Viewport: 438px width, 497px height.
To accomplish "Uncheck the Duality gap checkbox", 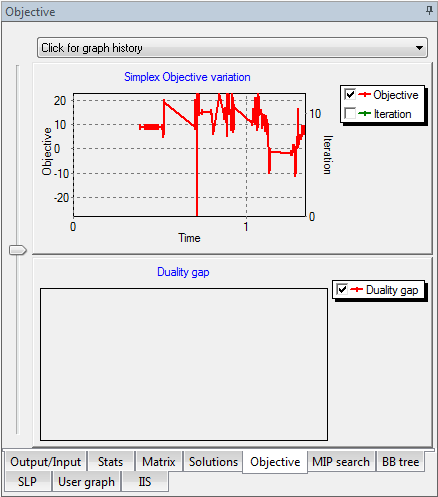I will point(342,289).
